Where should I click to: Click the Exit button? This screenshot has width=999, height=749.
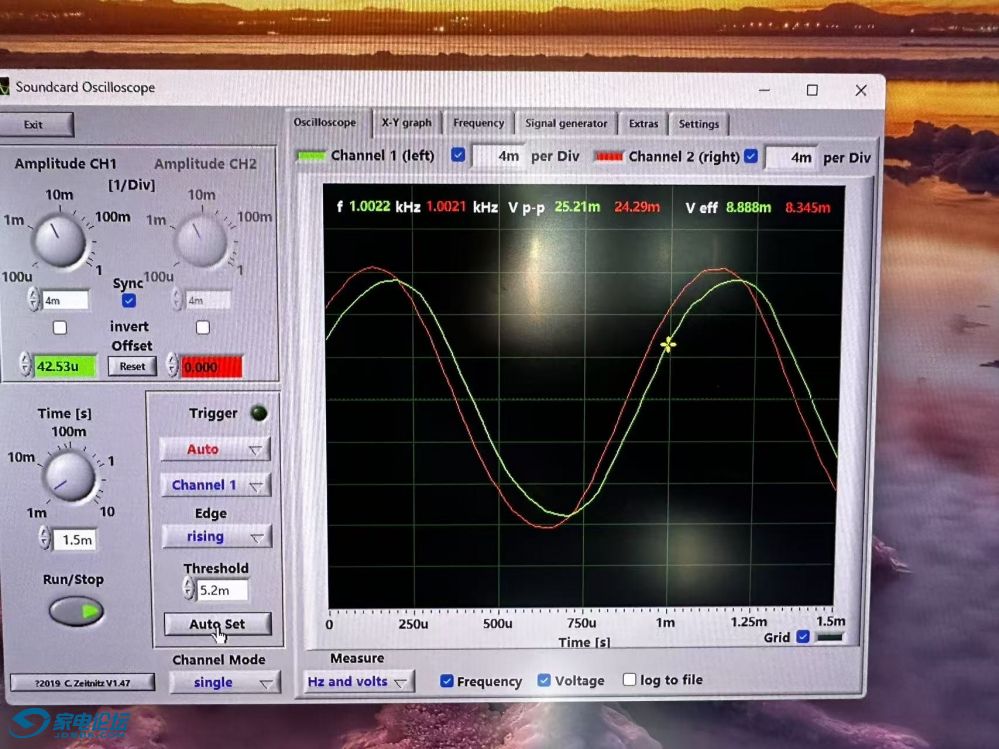point(35,125)
